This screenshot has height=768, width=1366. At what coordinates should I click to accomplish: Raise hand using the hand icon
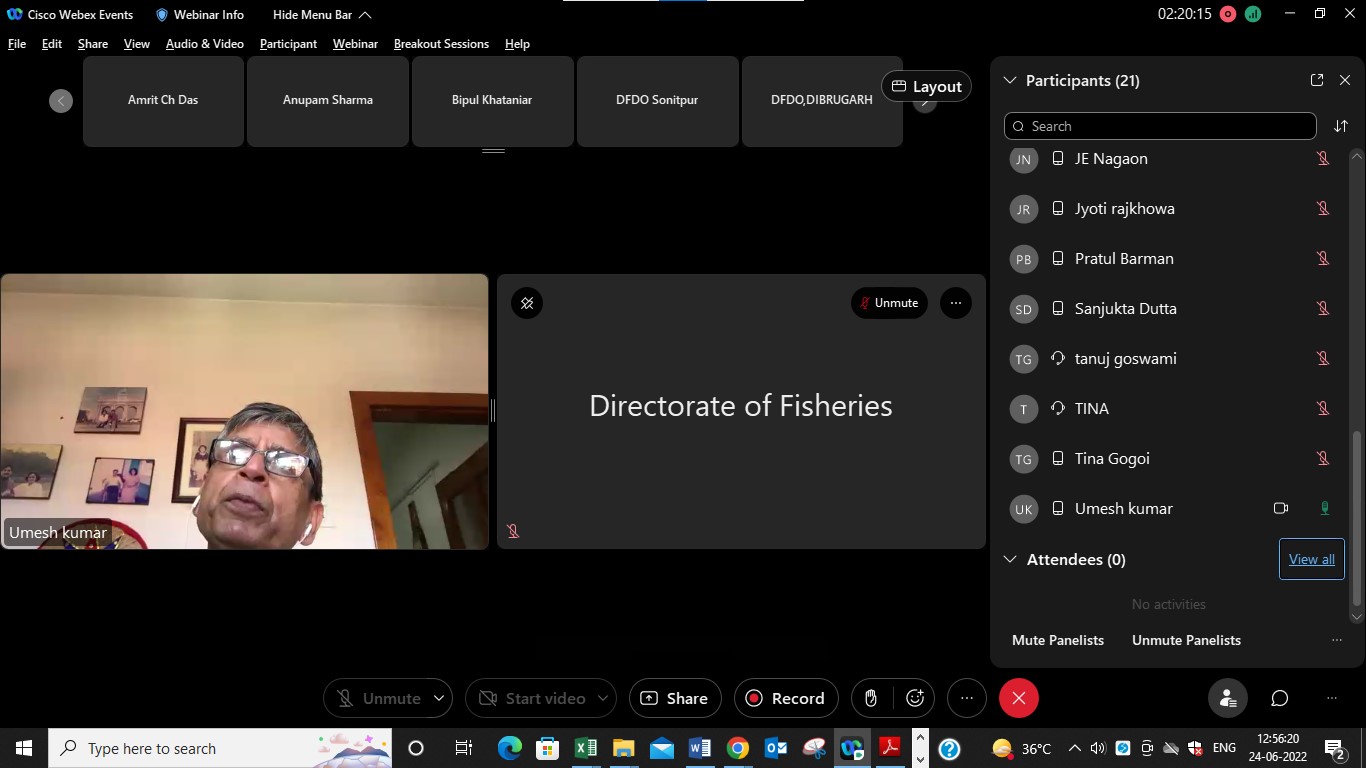click(871, 698)
